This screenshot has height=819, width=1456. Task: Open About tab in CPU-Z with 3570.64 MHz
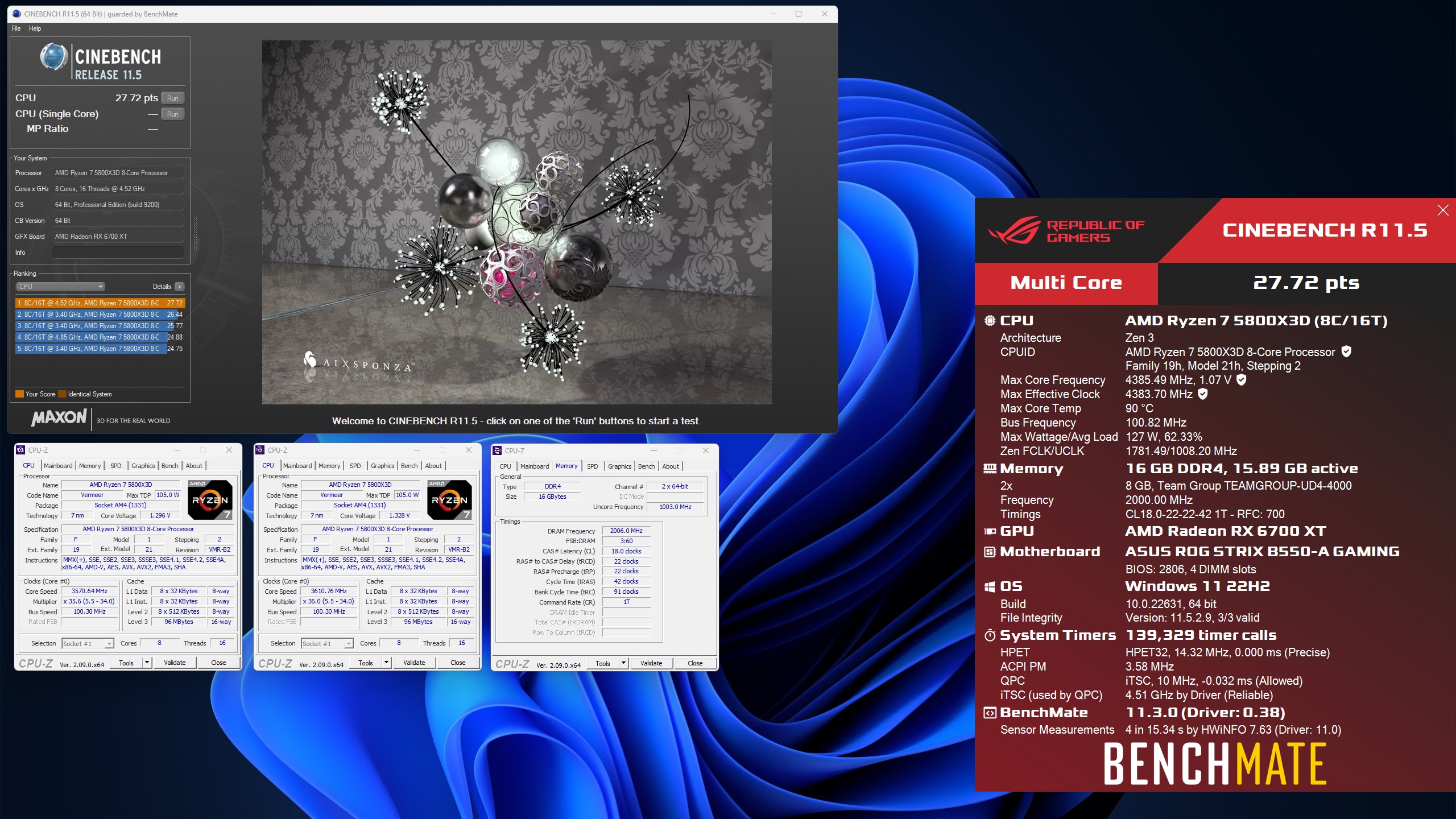194,466
